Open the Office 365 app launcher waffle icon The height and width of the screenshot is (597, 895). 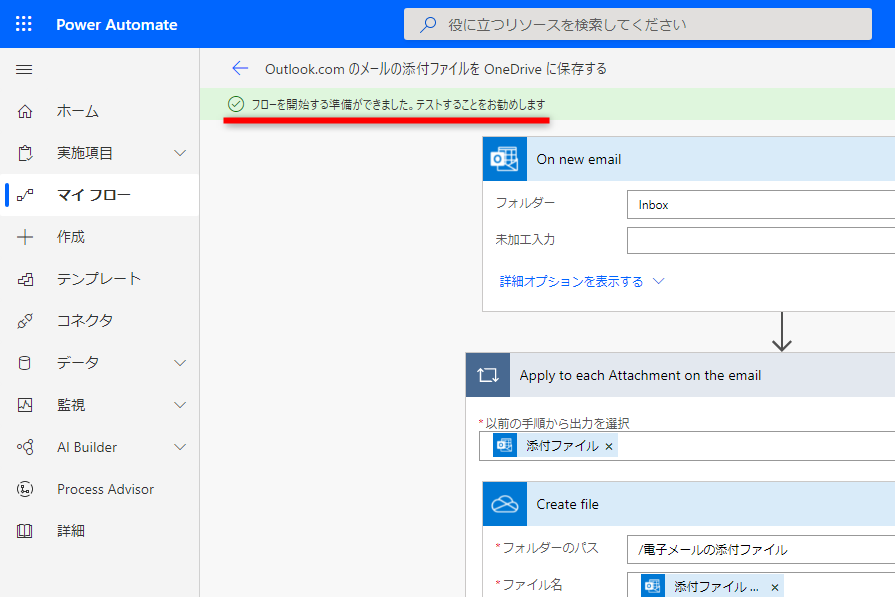click(x=22, y=24)
